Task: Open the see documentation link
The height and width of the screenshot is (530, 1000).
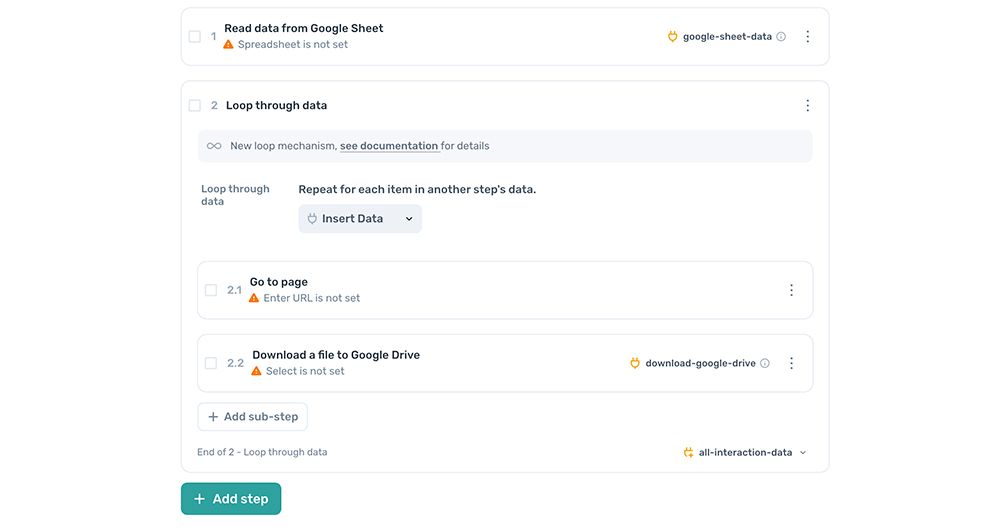Action: tap(389, 146)
